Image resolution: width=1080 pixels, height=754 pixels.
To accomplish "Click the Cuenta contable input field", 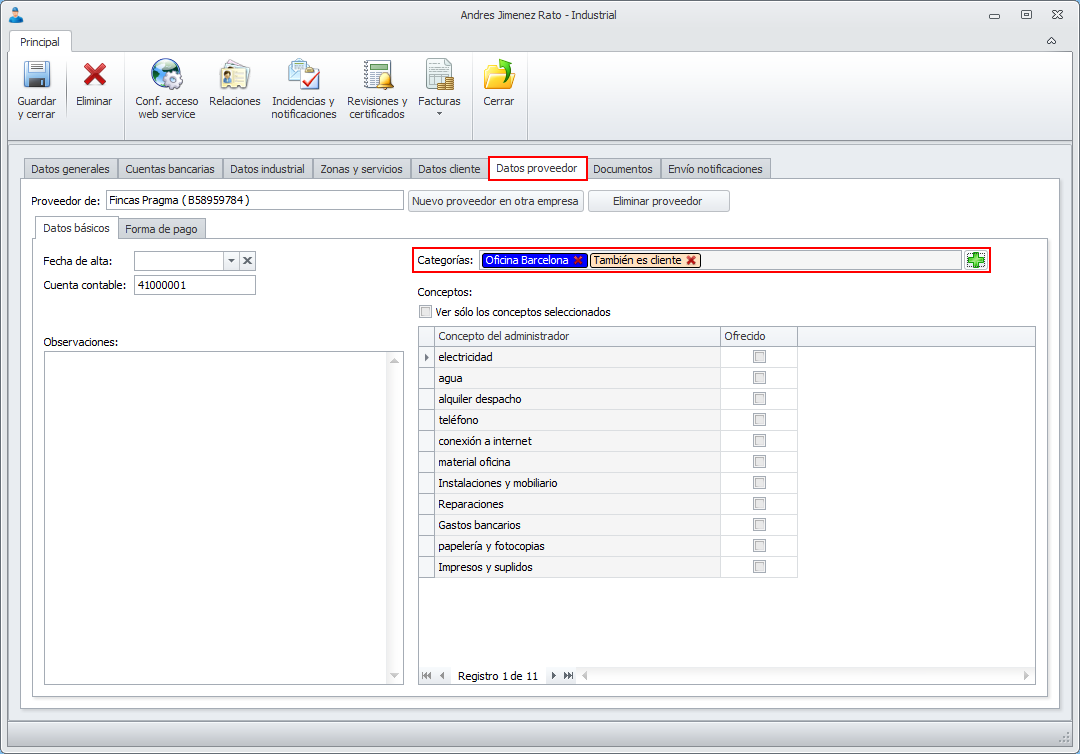I will point(194,285).
